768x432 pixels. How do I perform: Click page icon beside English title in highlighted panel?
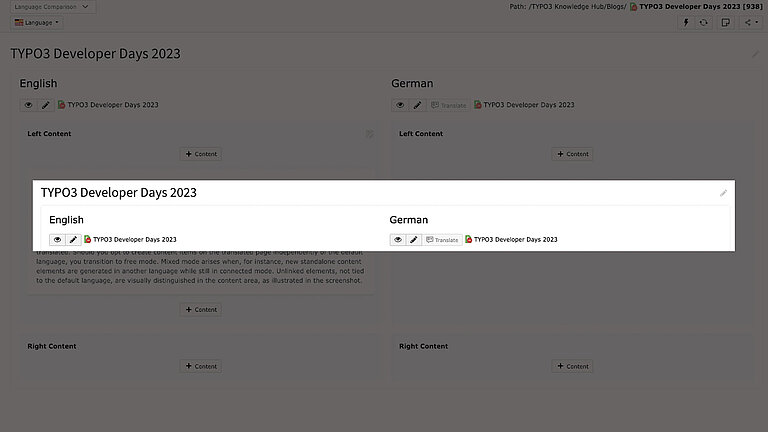88,240
